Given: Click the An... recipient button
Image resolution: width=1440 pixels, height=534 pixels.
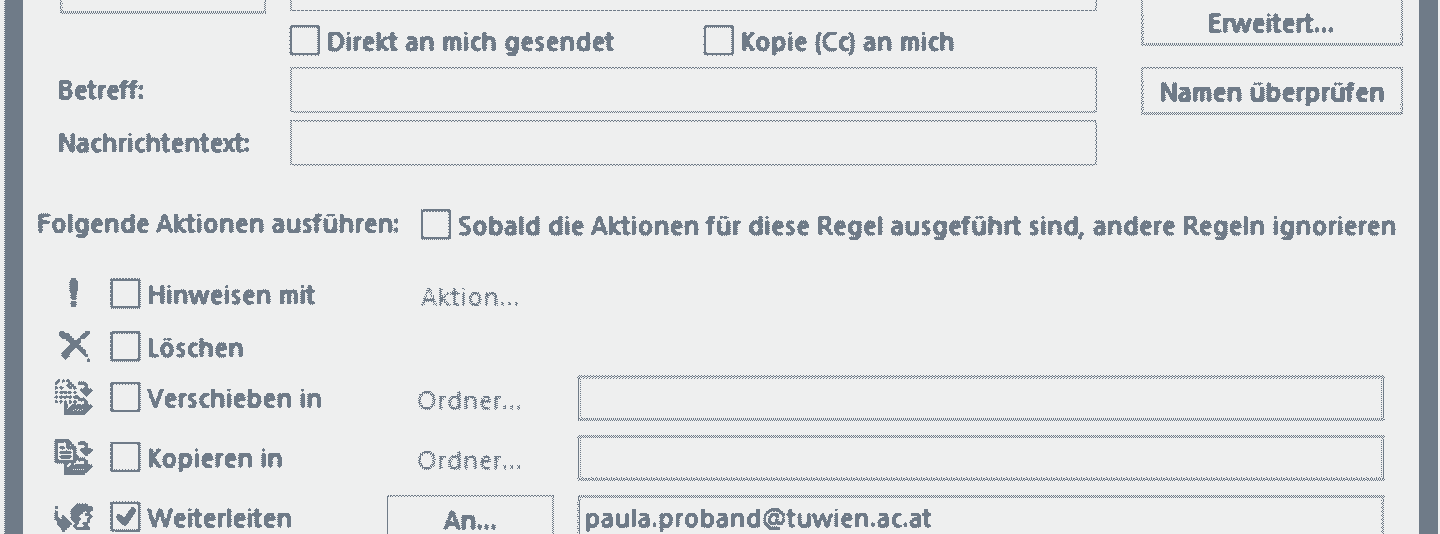Looking at the screenshot, I should coord(470,519).
